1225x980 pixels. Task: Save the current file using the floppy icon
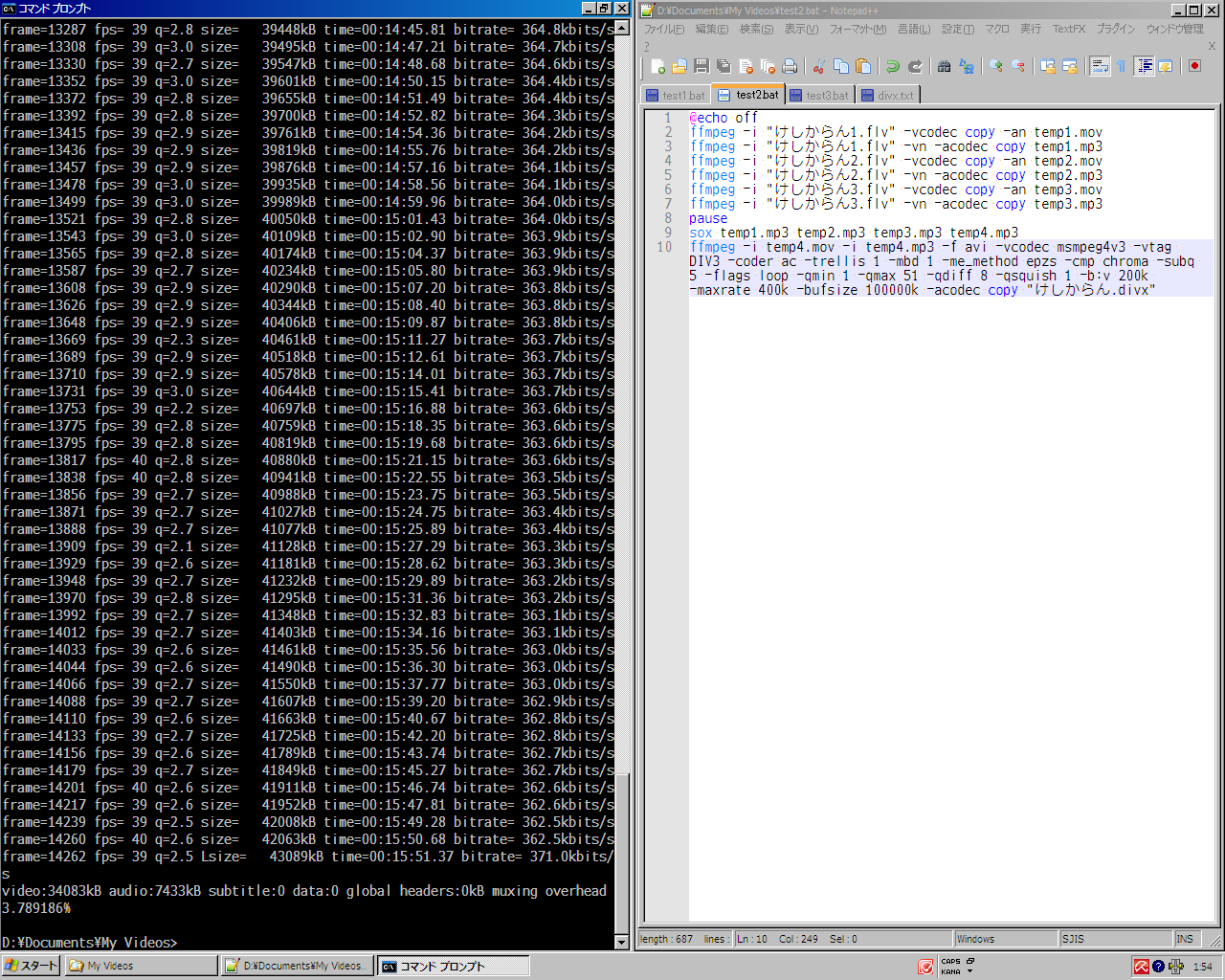pos(702,66)
